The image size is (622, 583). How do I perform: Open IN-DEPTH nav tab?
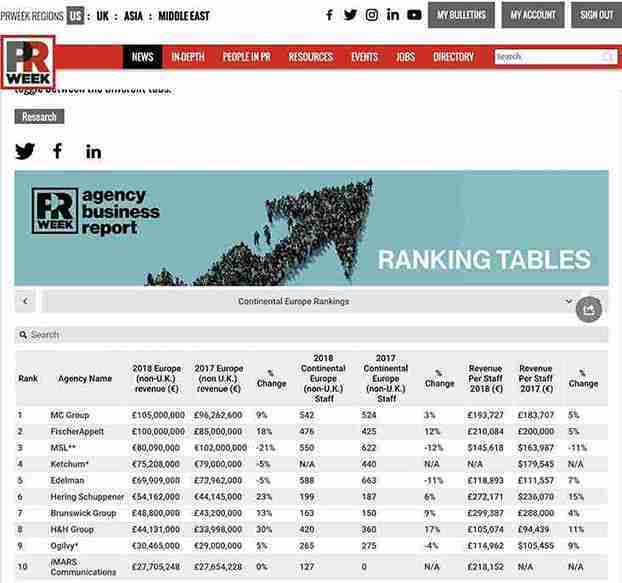tap(188, 57)
